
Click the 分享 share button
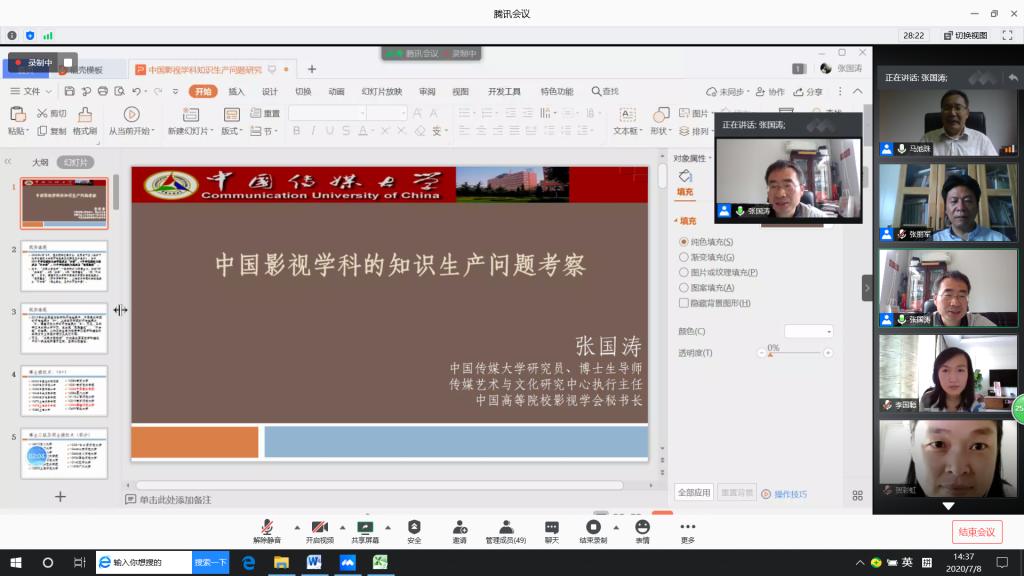tap(808, 91)
